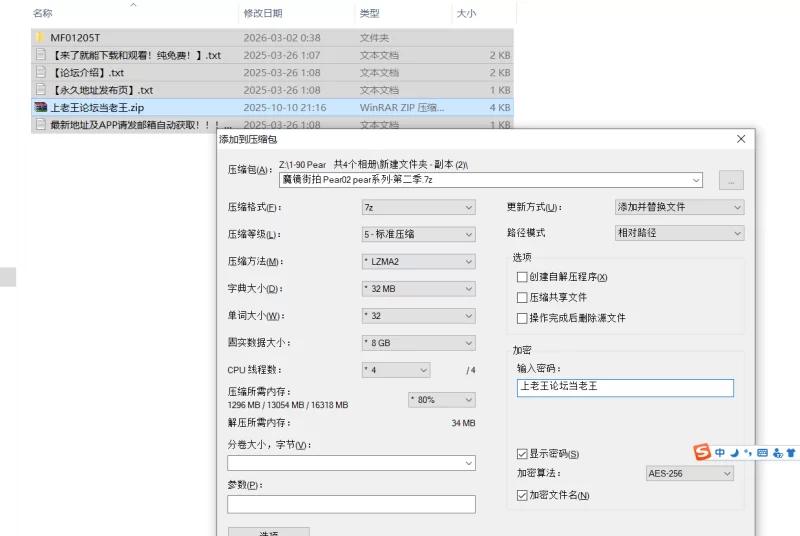Open the 单词大小 dropdown showing 32
This screenshot has width=800, height=536.
click(418, 316)
